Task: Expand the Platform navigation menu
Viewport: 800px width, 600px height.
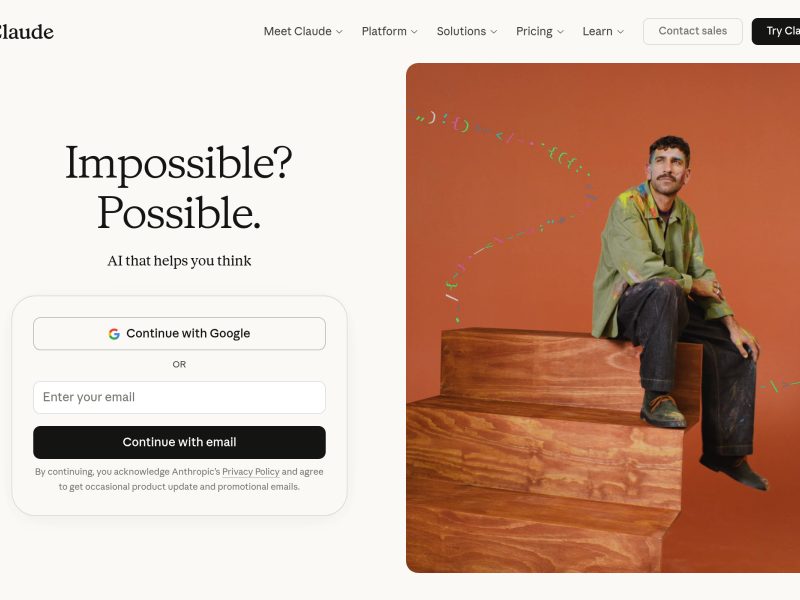Action: tap(390, 31)
